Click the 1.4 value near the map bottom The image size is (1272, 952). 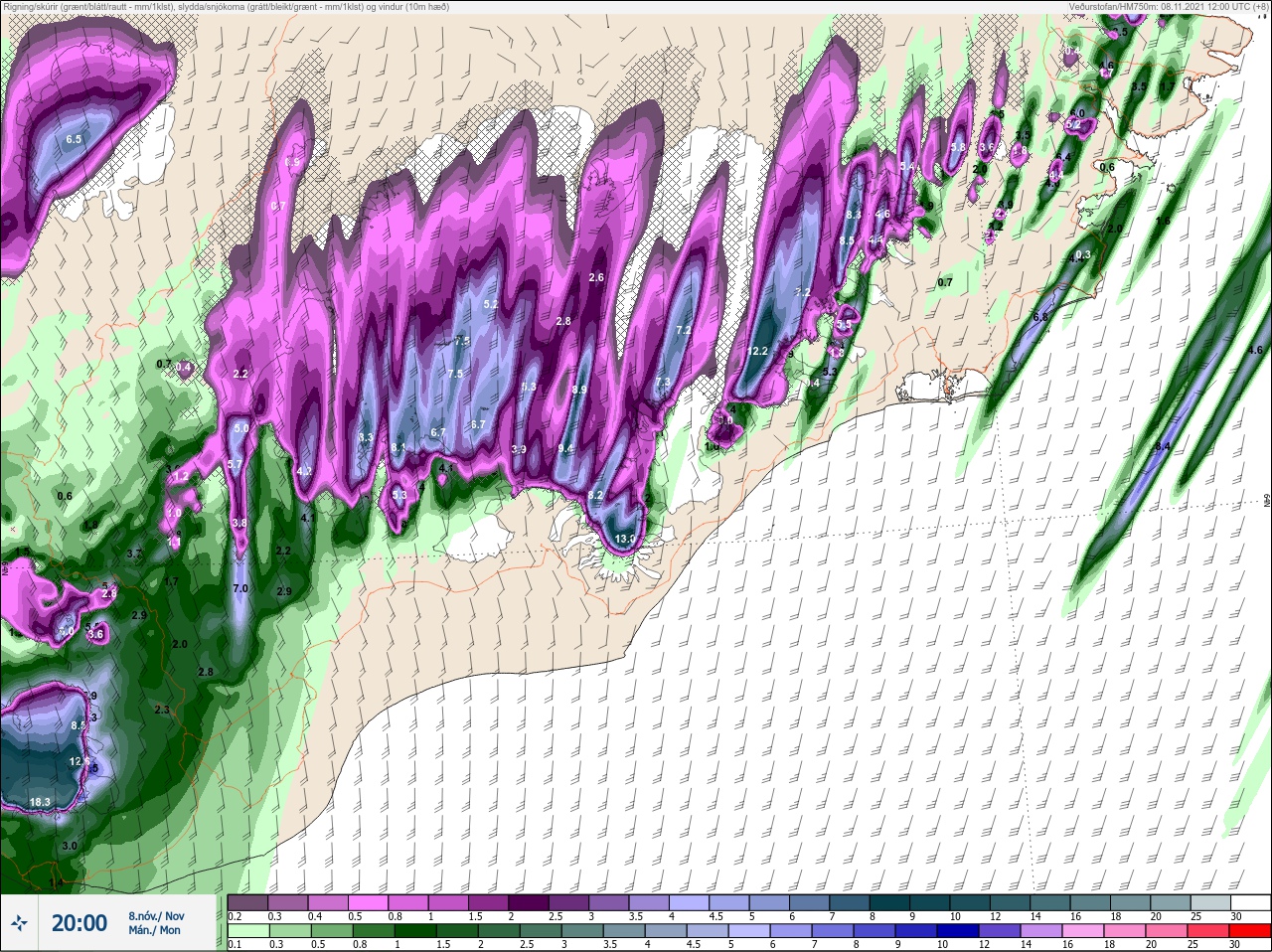click(56, 882)
